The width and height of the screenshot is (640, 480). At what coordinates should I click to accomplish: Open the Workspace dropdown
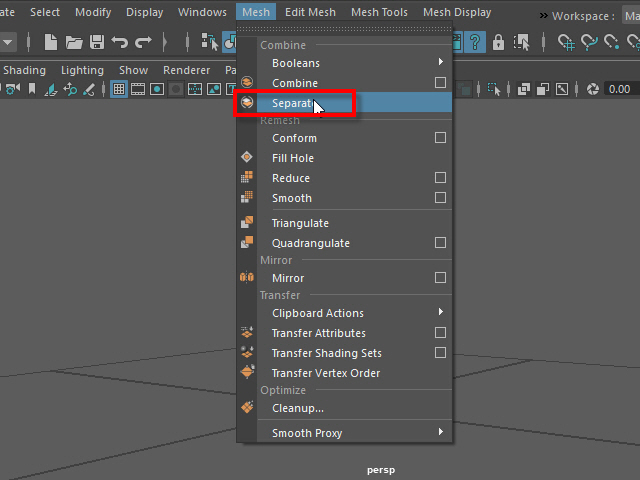628,17
